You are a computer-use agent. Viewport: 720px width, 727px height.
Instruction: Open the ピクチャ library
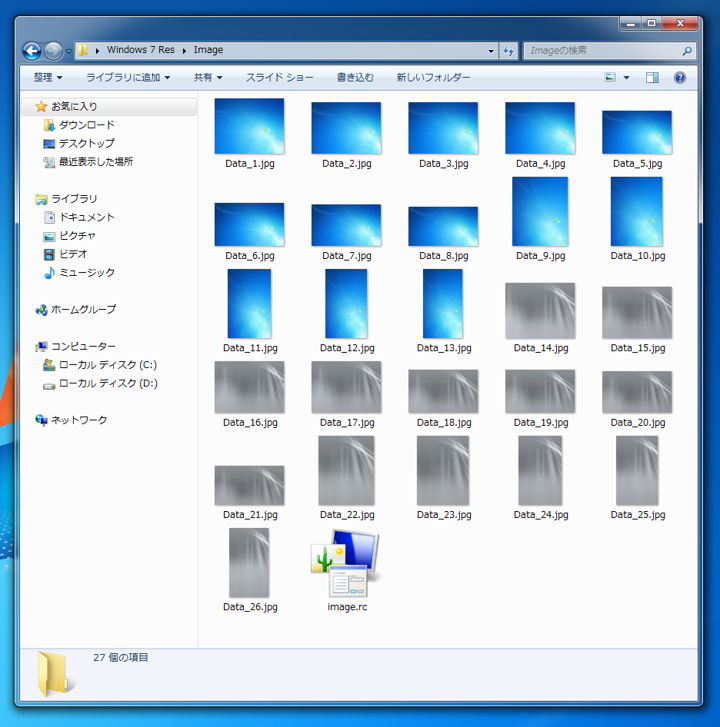pyautogui.click(x=77, y=236)
